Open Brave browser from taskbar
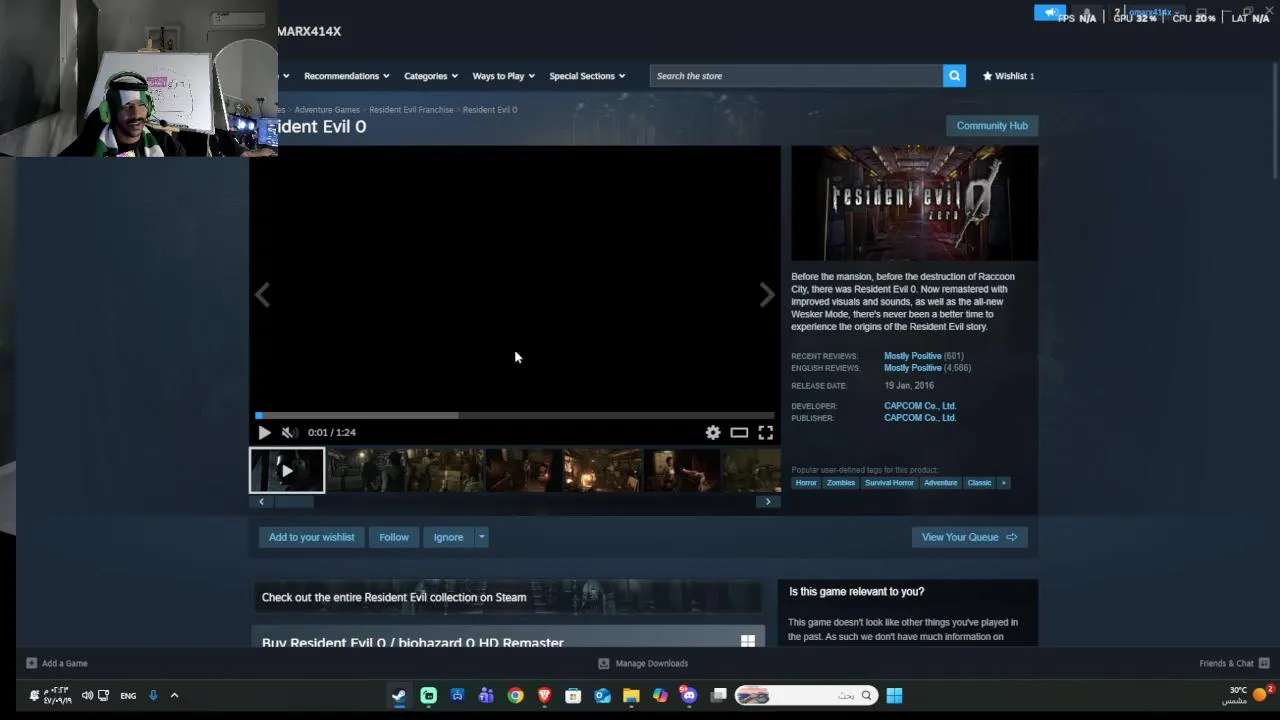The image size is (1280, 720). click(x=544, y=696)
